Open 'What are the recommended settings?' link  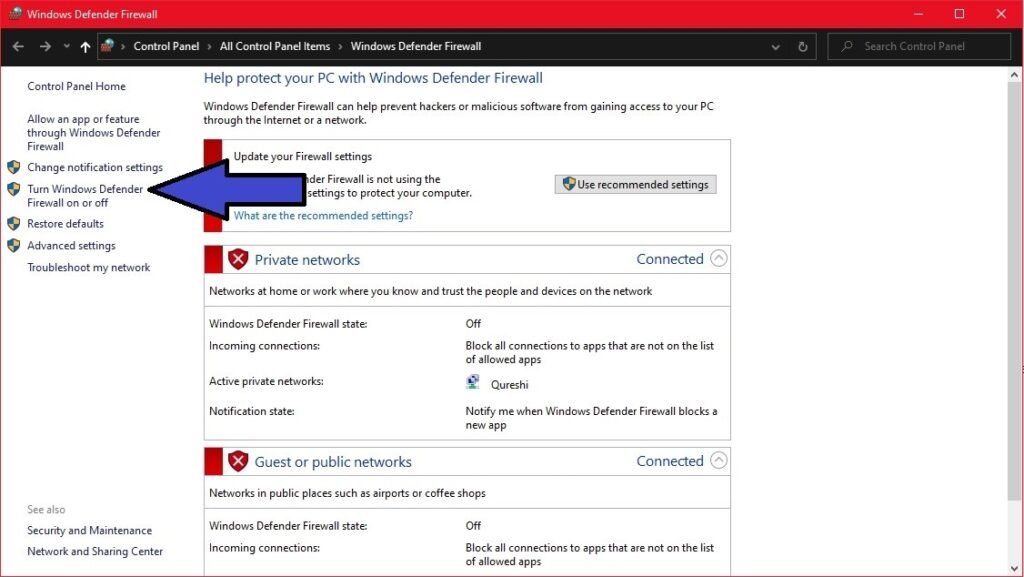click(x=323, y=215)
